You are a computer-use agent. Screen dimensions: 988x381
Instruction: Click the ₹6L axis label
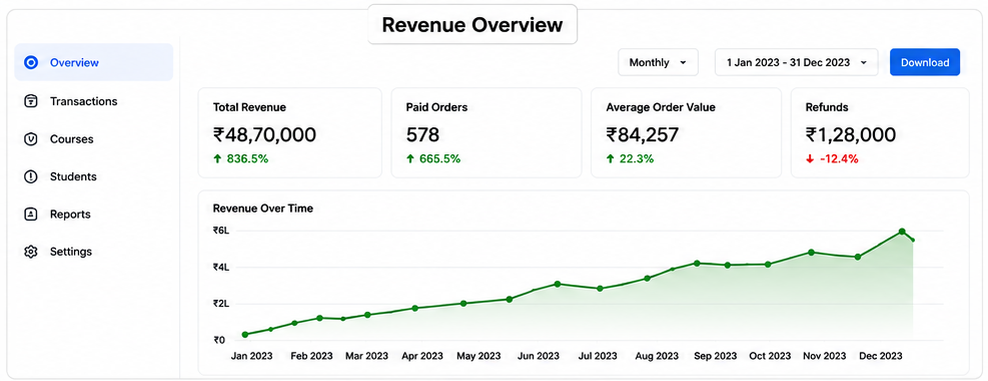221,230
